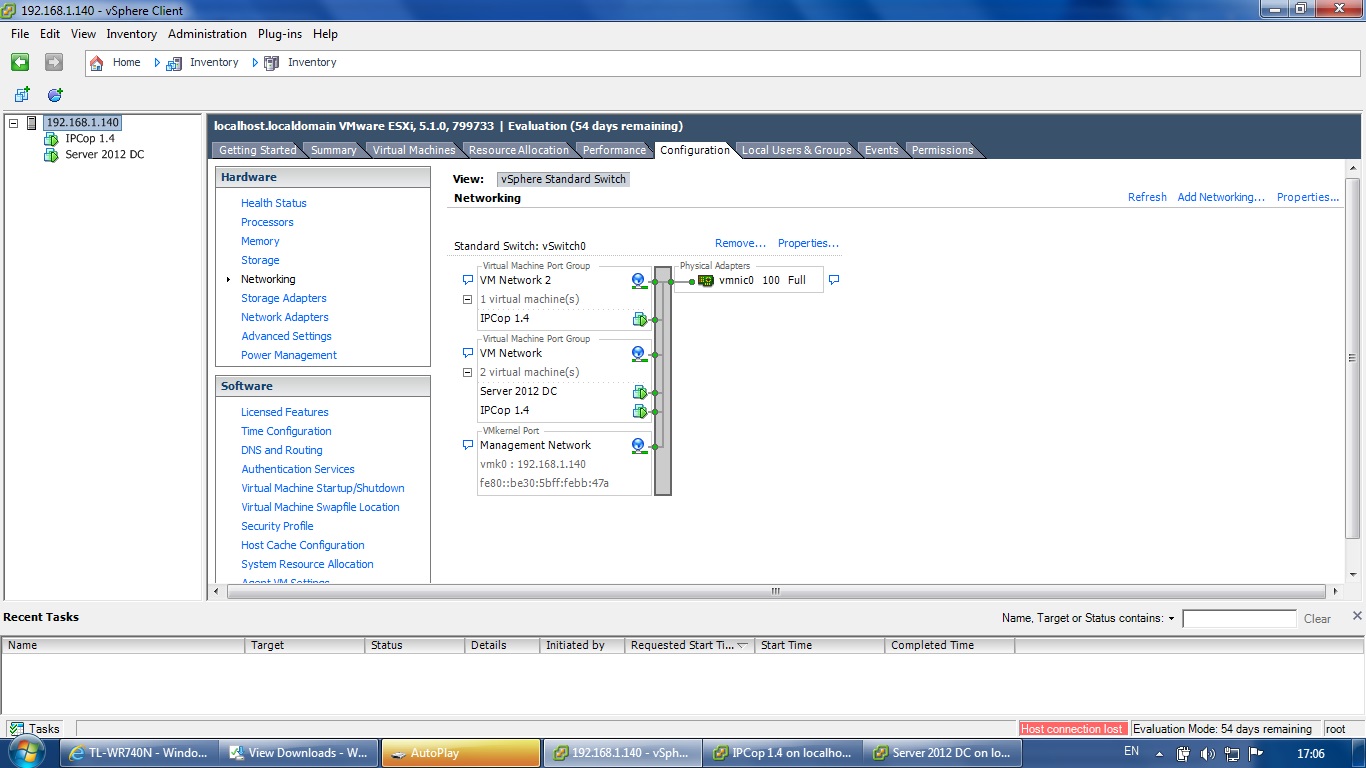Viewport: 1366px width, 768px height.
Task: Switch to the AutoPlay taskbar window
Action: (461, 753)
